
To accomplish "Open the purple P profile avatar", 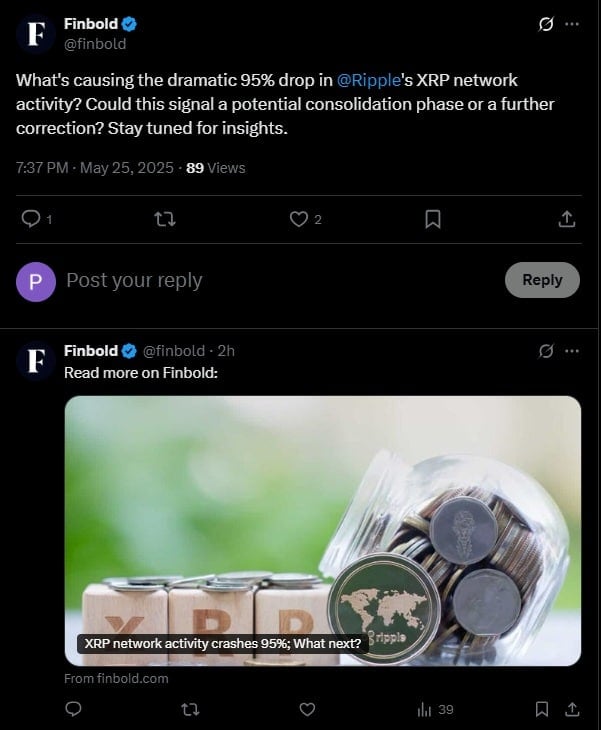I will (36, 281).
